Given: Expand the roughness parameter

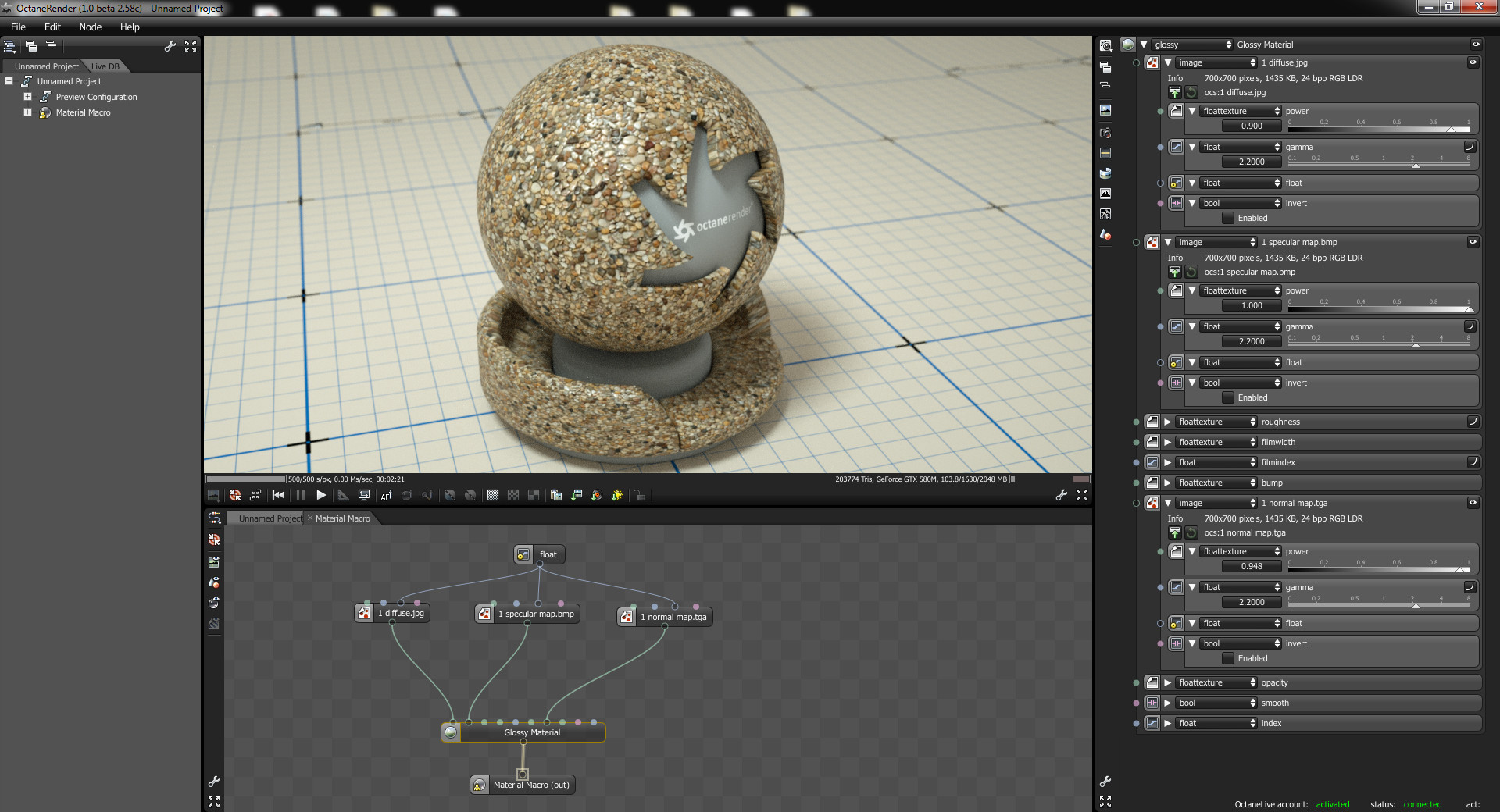Looking at the screenshot, I should click(1168, 422).
